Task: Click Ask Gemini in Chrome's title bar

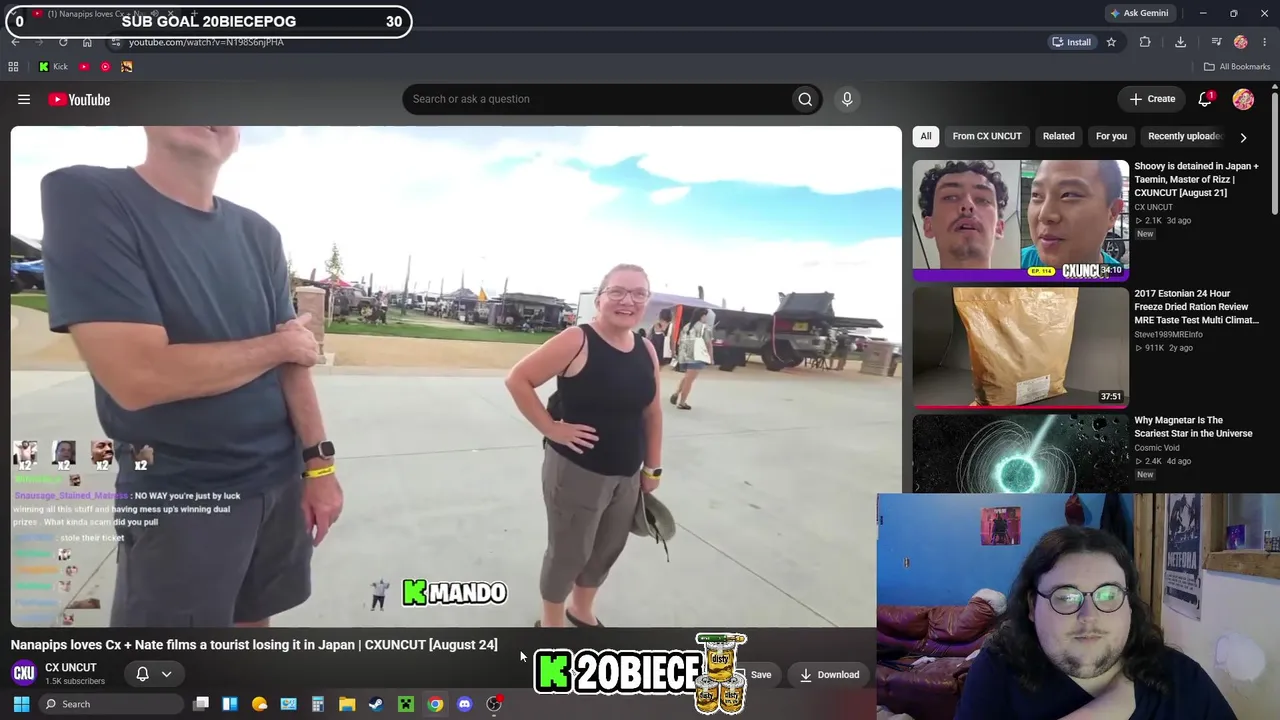Action: point(1139,13)
